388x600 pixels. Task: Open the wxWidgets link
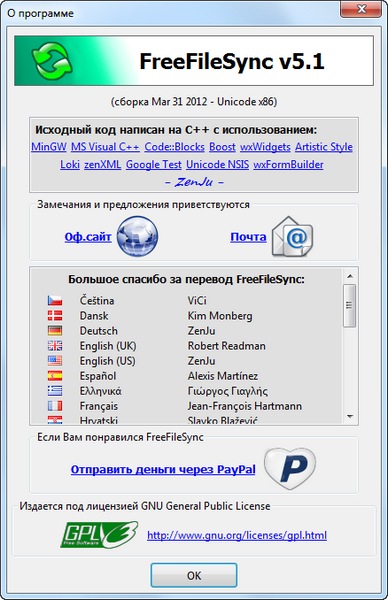click(265, 147)
